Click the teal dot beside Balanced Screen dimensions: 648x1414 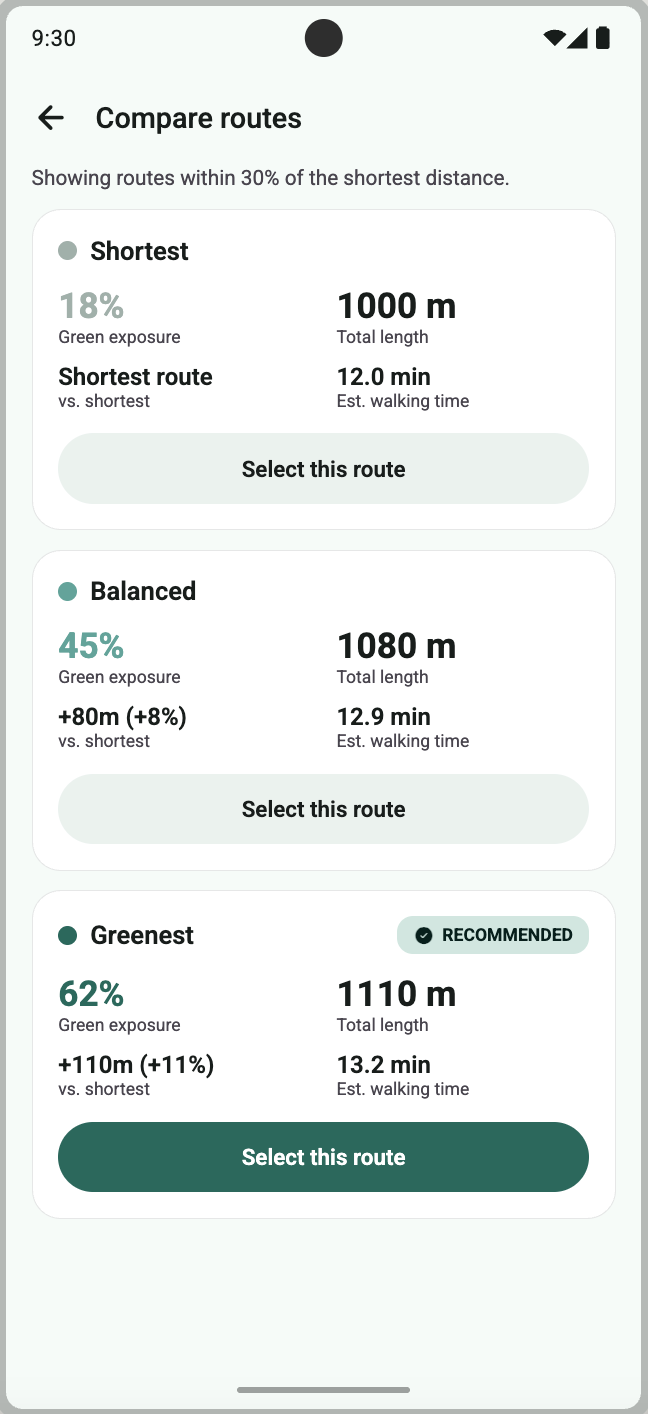(68, 591)
